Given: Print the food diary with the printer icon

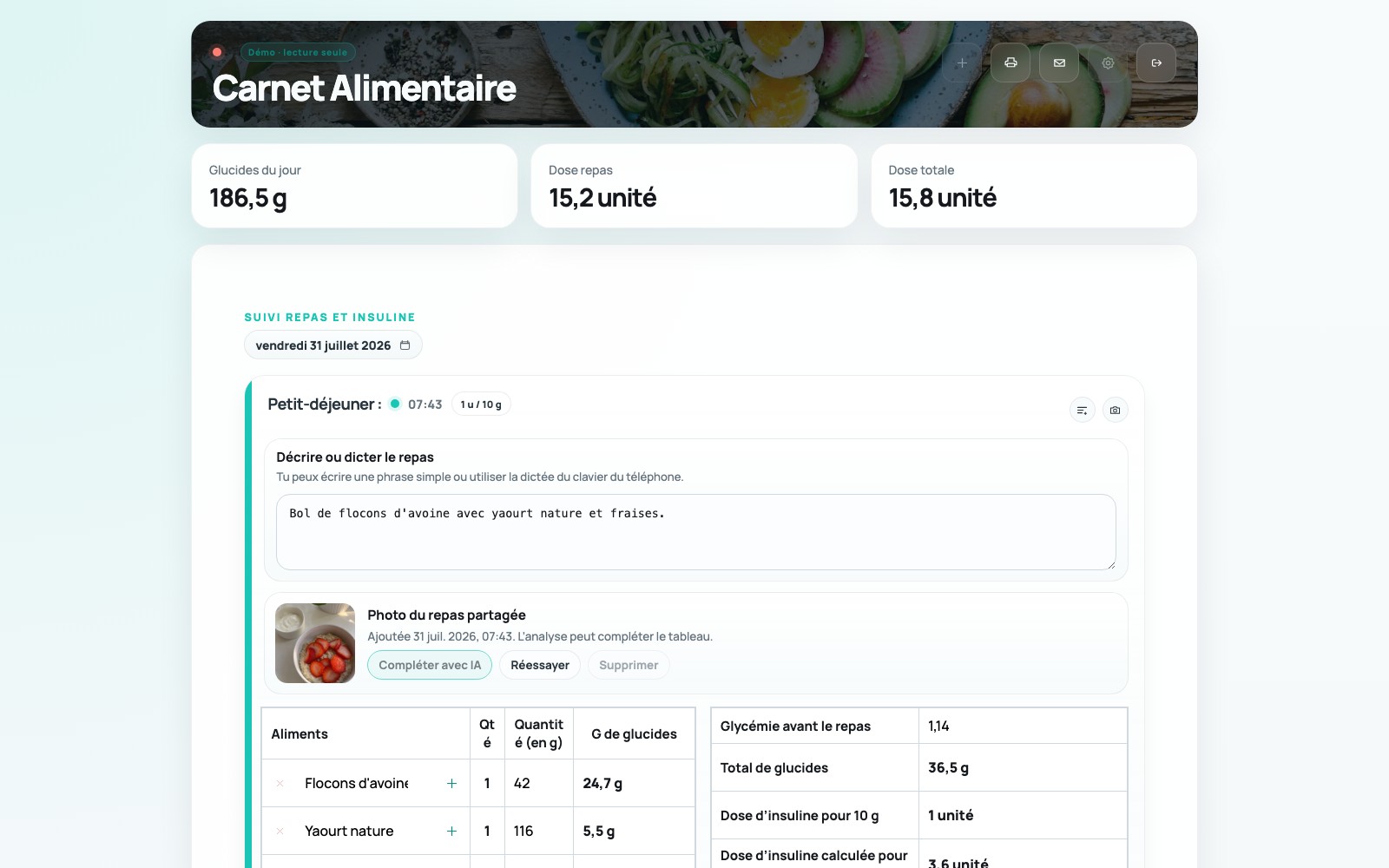Looking at the screenshot, I should 1010,63.
